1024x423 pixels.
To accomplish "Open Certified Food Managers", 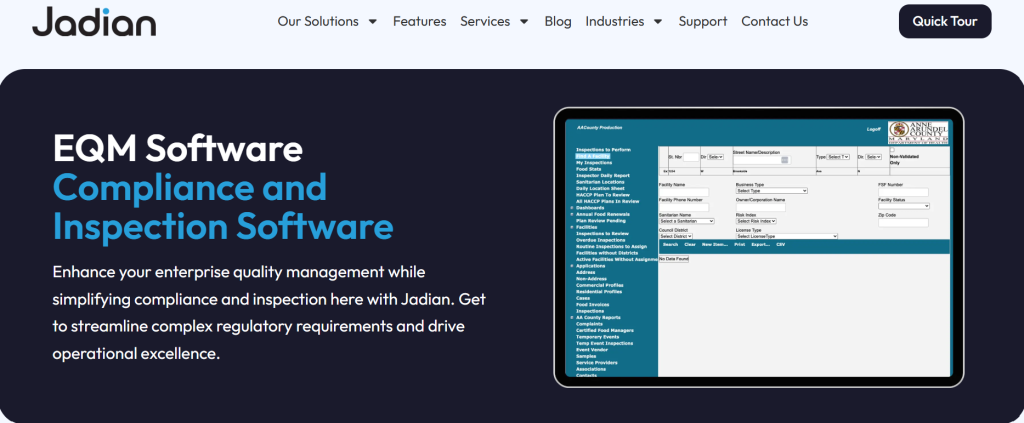I will pos(605,330).
